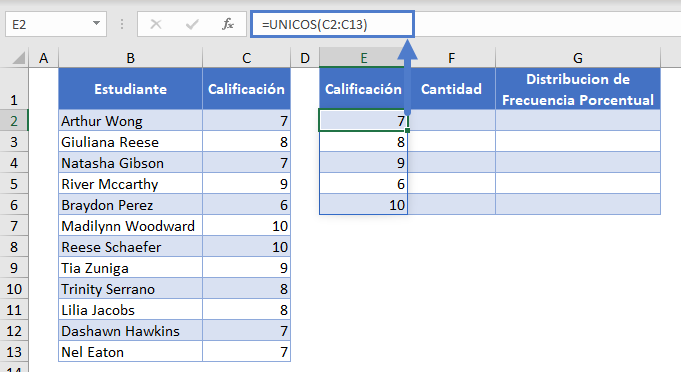Viewport: 681px width, 372px height.
Task: Select row 12 header
Action: 14,331
